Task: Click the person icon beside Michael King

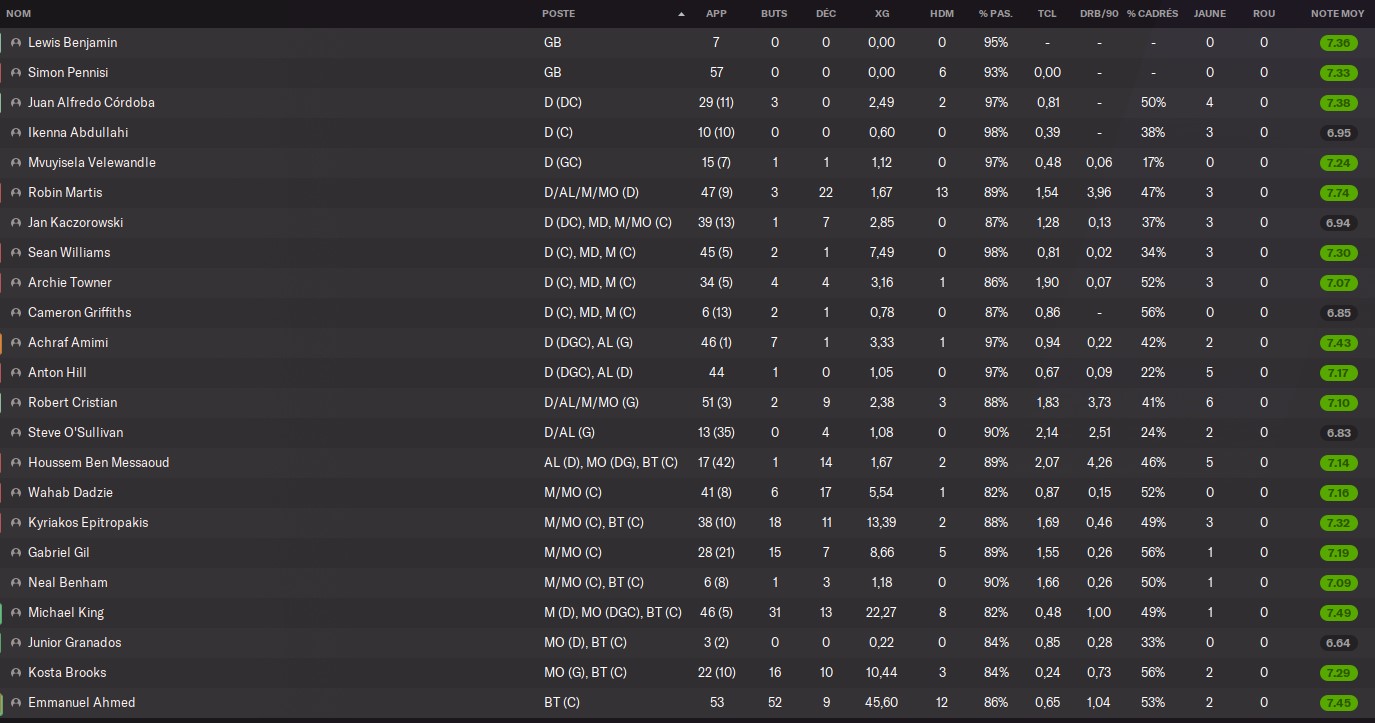Action: click(x=16, y=613)
